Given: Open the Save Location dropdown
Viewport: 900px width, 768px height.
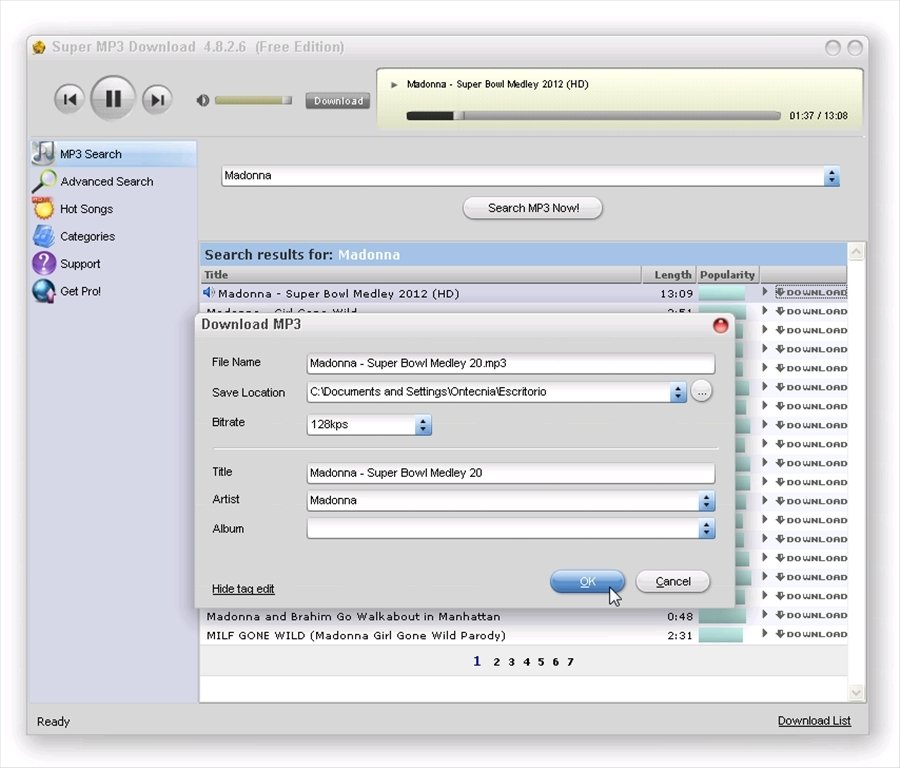Looking at the screenshot, I should coord(678,393).
